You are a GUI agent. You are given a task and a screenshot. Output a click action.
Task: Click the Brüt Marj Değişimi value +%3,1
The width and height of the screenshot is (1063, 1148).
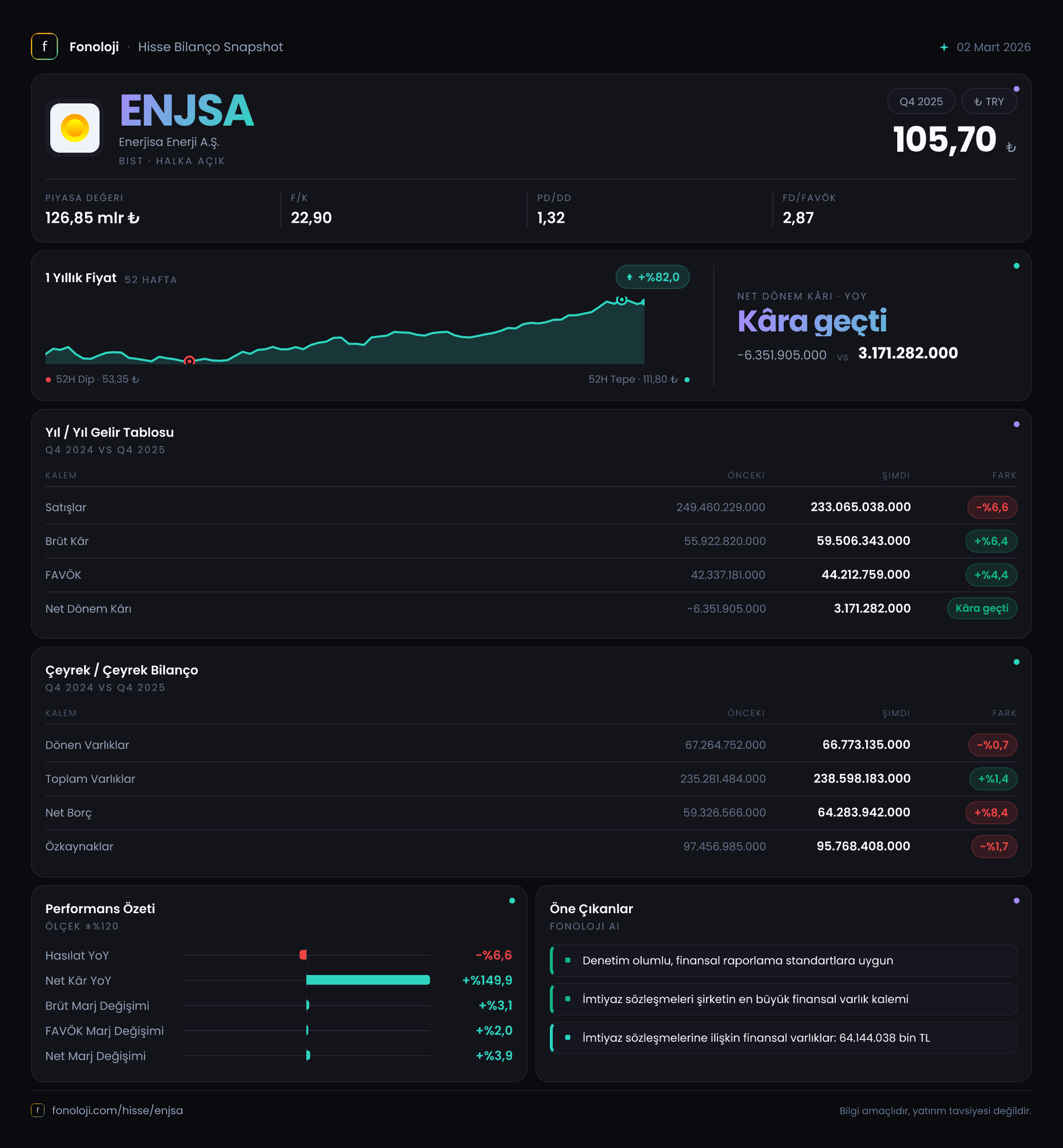(x=495, y=1006)
